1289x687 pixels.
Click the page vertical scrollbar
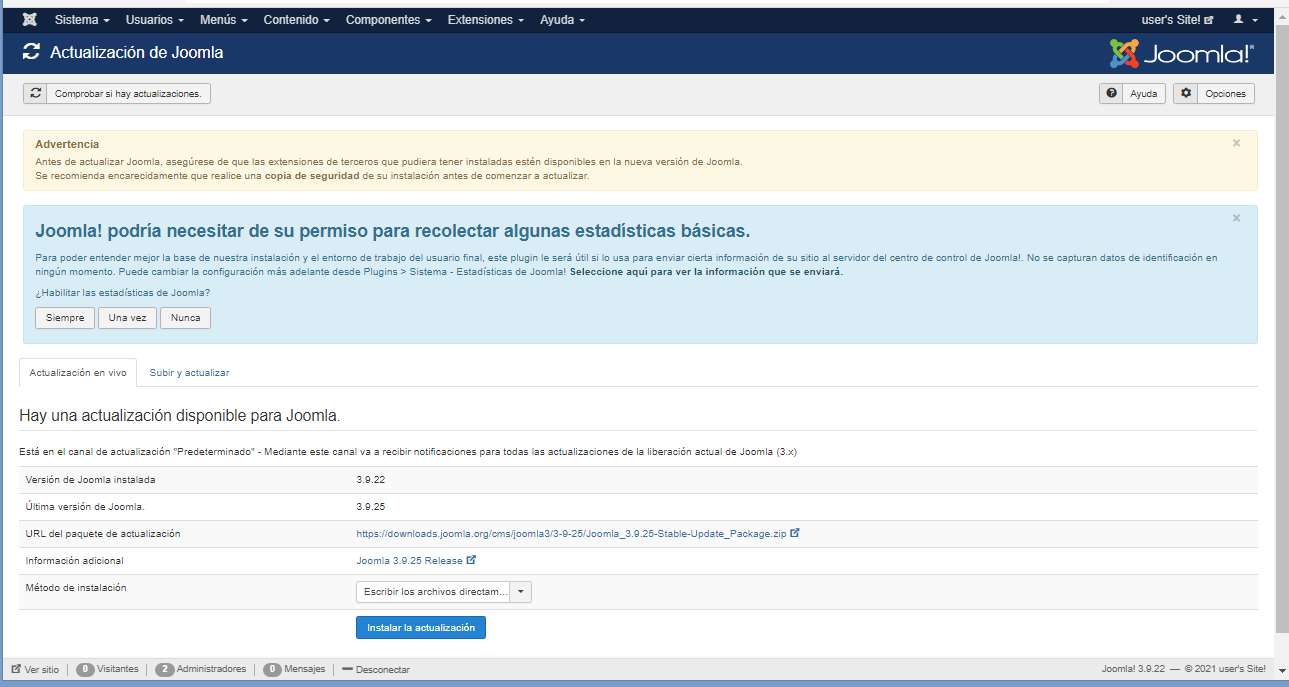1282,330
